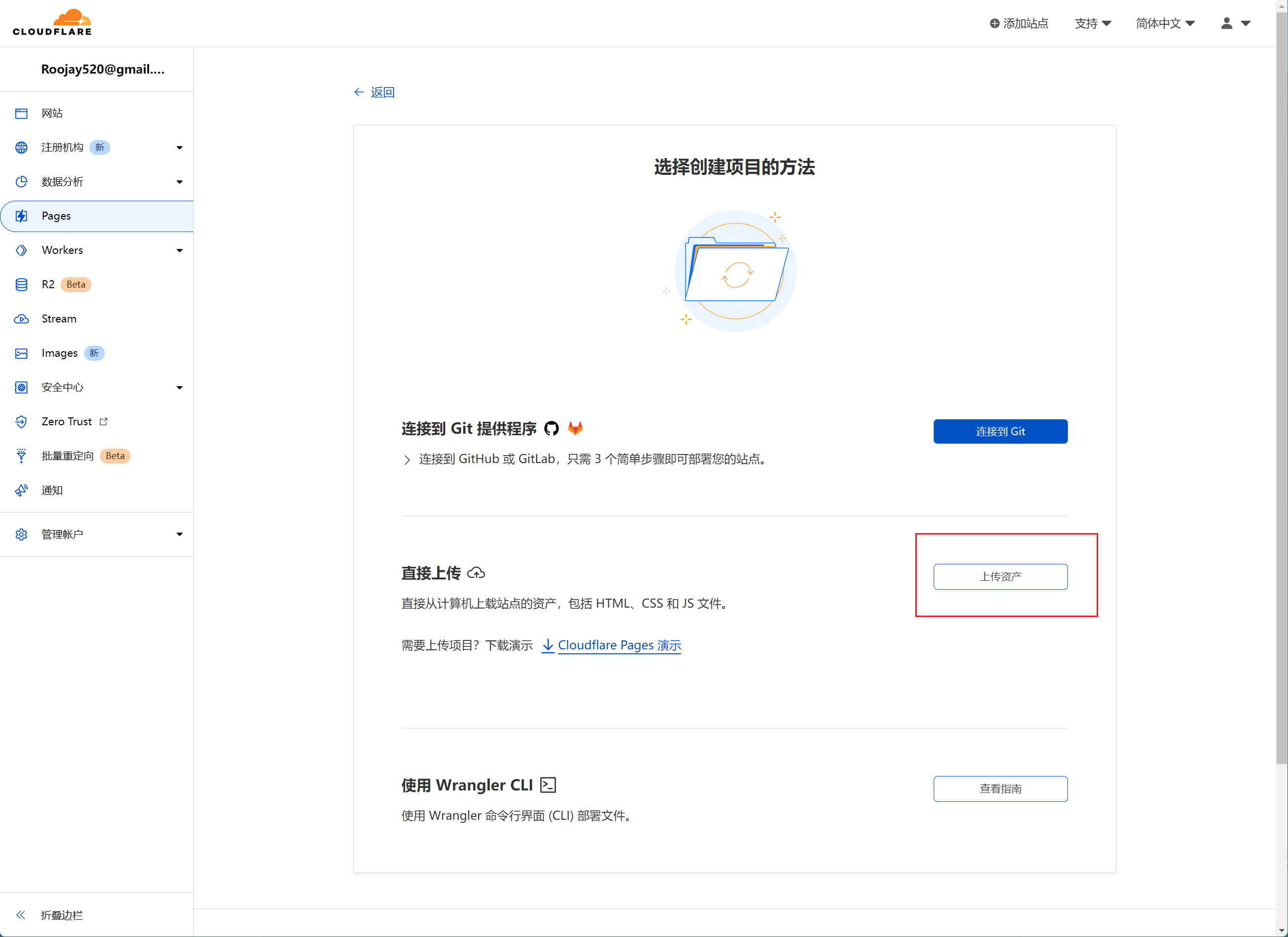
Task: Select 网站 in the sidebar
Action: (x=52, y=113)
